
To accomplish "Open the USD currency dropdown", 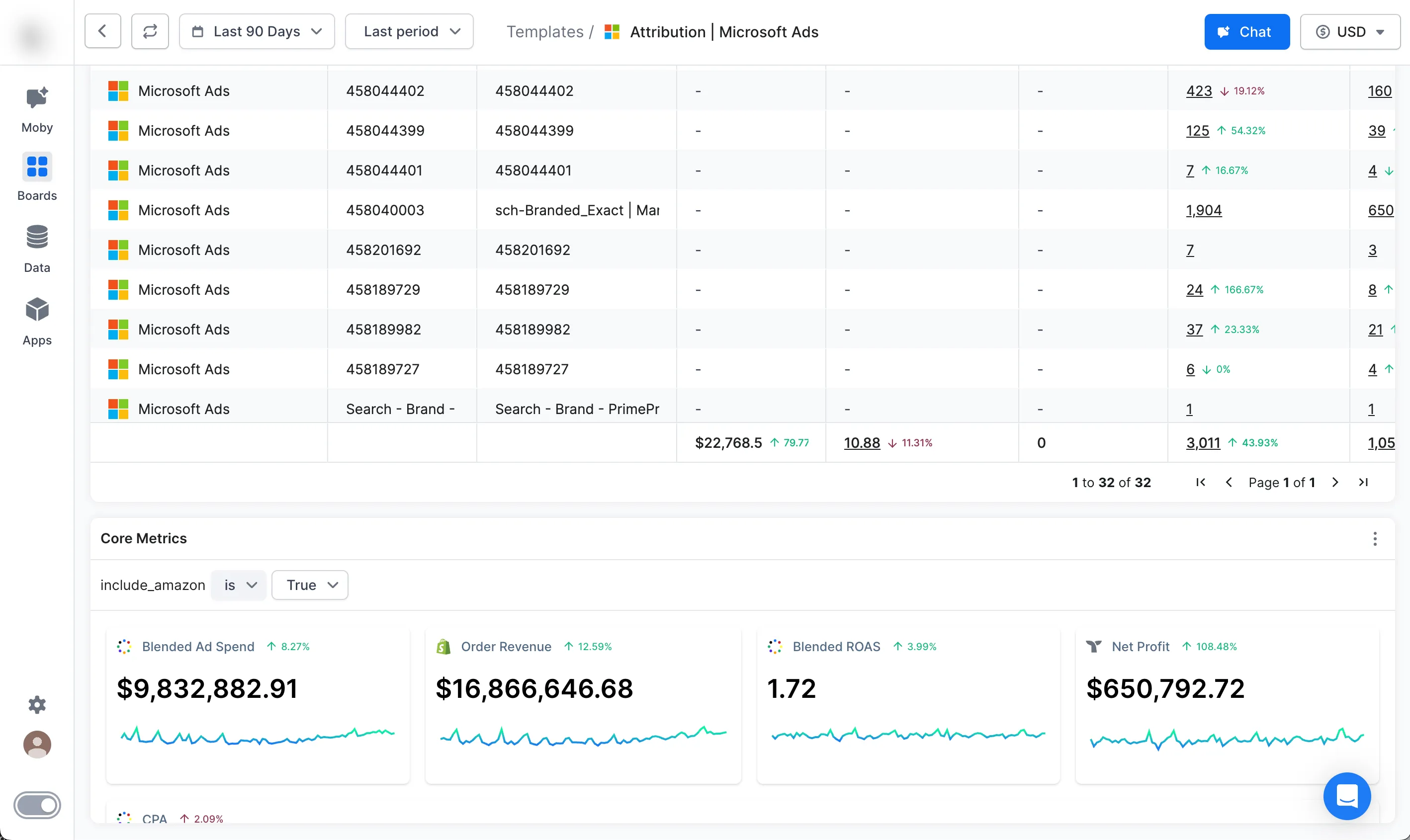I will coord(1349,32).
